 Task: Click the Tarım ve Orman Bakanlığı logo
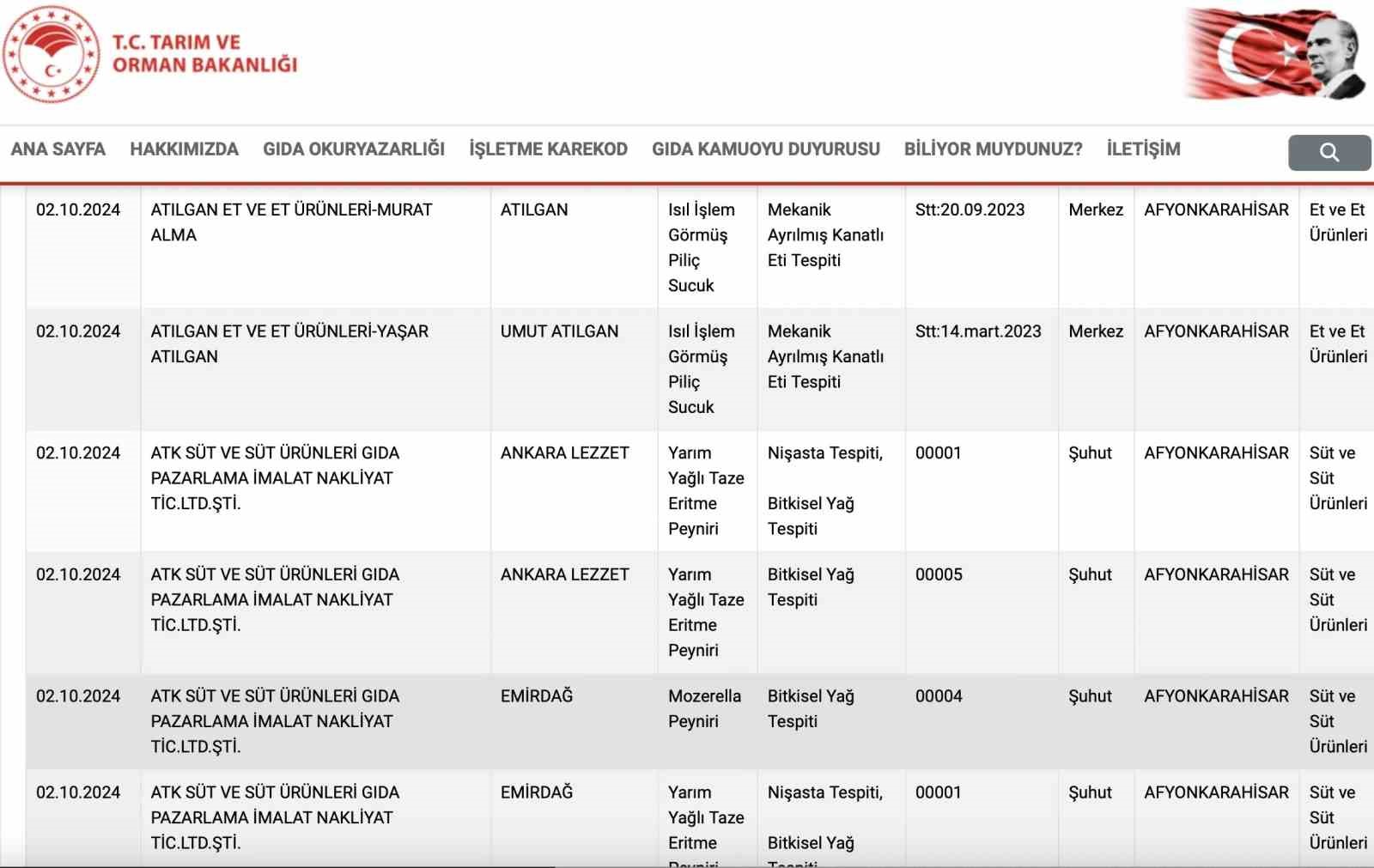(52, 54)
